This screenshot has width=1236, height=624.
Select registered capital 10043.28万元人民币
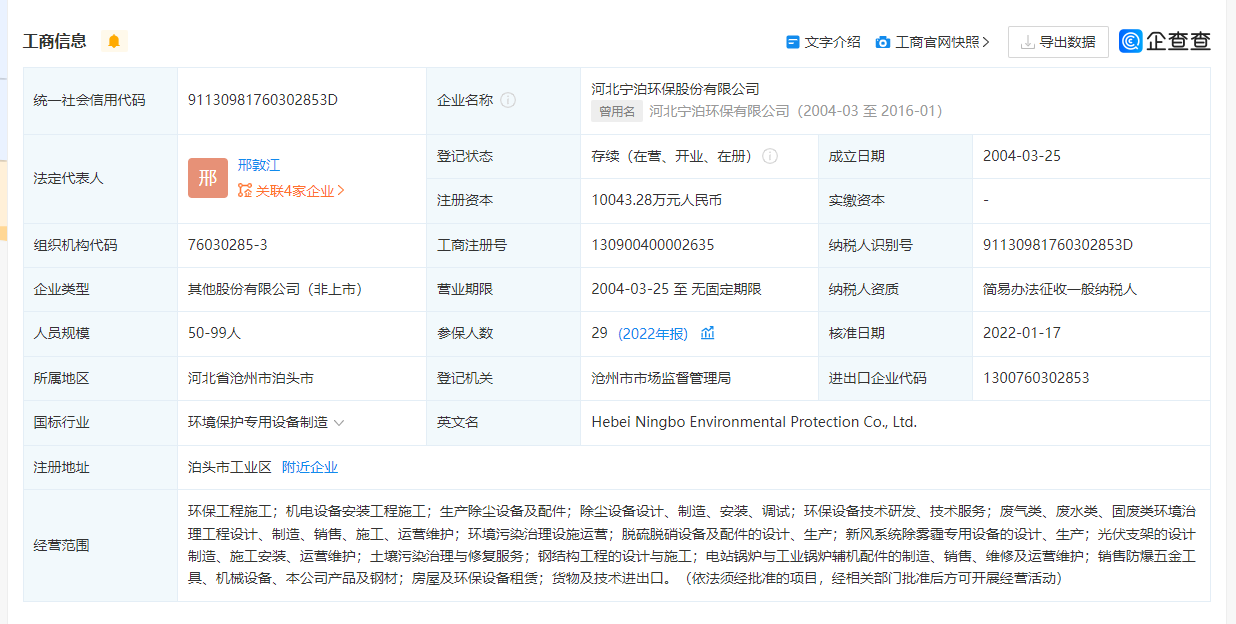[x=656, y=200]
